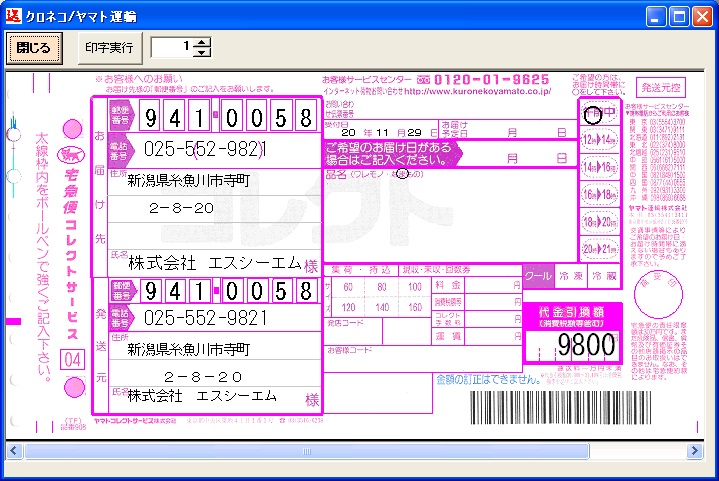Click the size 80 cell
Viewport: 719px width, 481px height.
click(382, 287)
